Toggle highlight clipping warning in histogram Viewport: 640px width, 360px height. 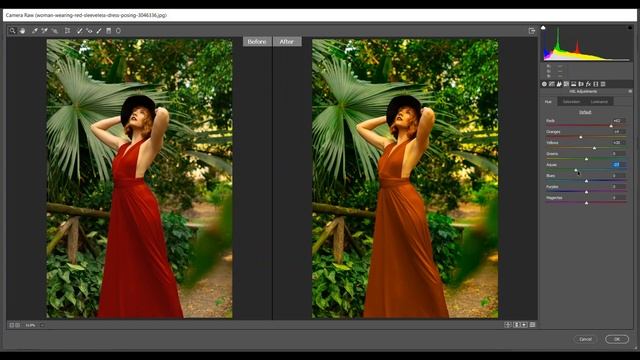coord(630,28)
